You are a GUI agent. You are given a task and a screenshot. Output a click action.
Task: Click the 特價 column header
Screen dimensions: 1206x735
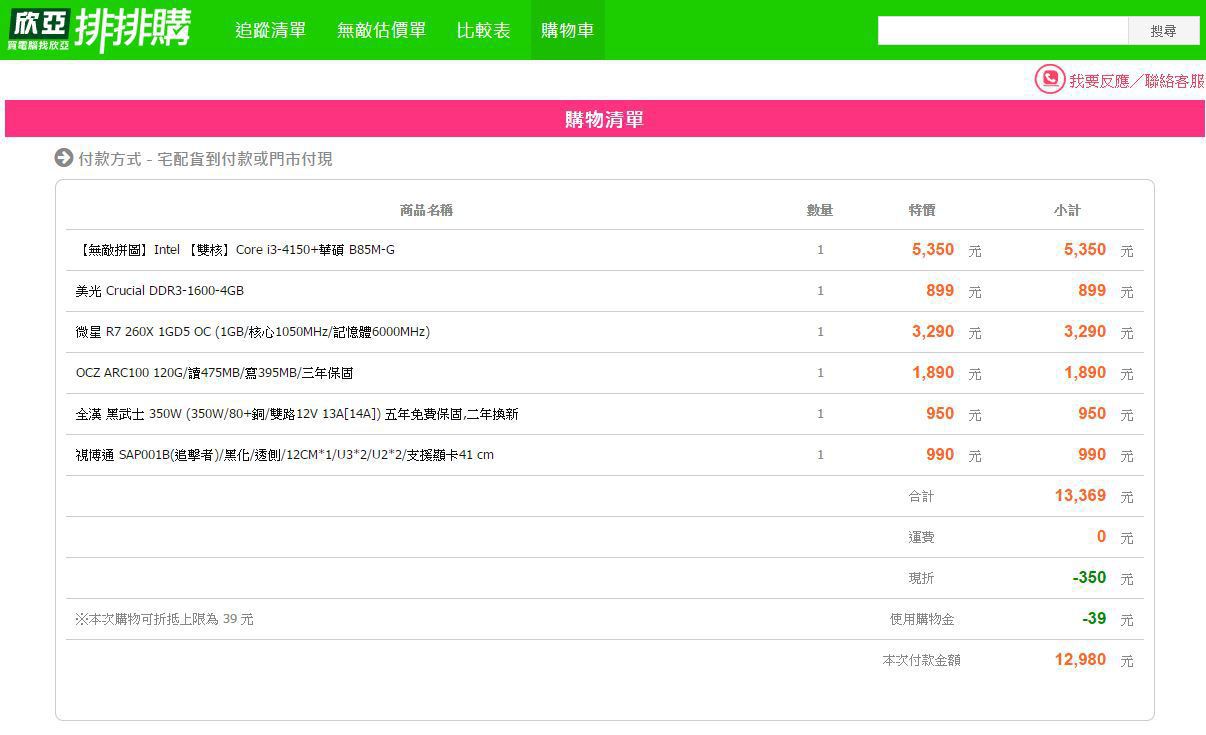(922, 210)
